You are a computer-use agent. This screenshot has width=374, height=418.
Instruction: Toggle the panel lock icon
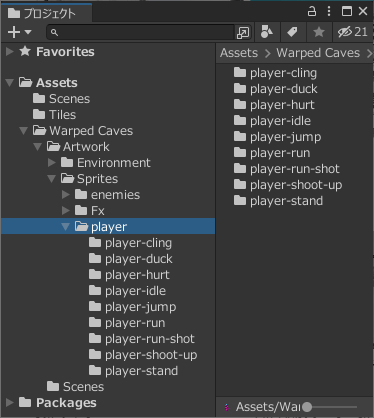click(312, 11)
